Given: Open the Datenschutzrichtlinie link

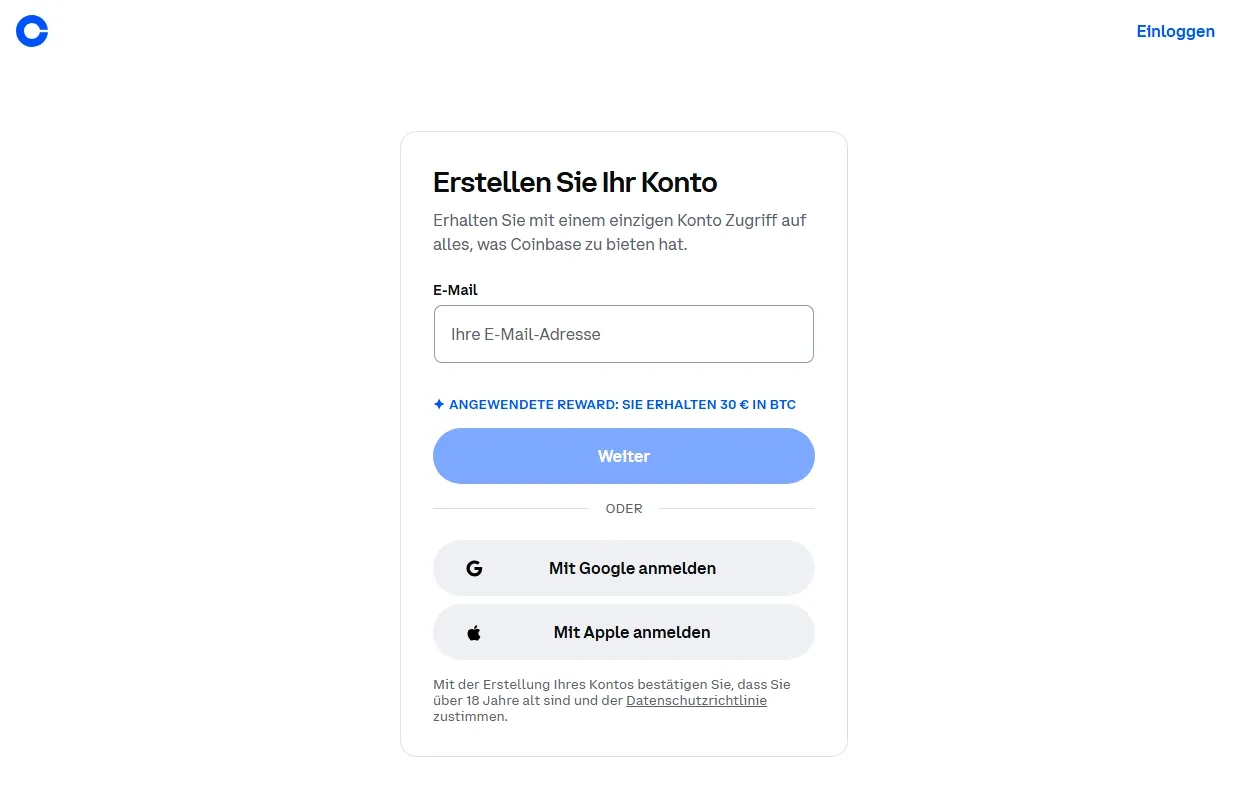Looking at the screenshot, I should pos(696,700).
